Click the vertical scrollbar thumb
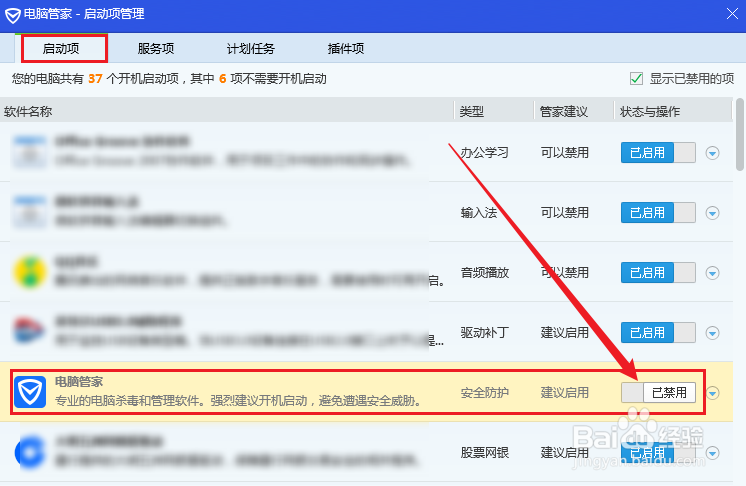The height and width of the screenshot is (486, 746). click(740, 135)
